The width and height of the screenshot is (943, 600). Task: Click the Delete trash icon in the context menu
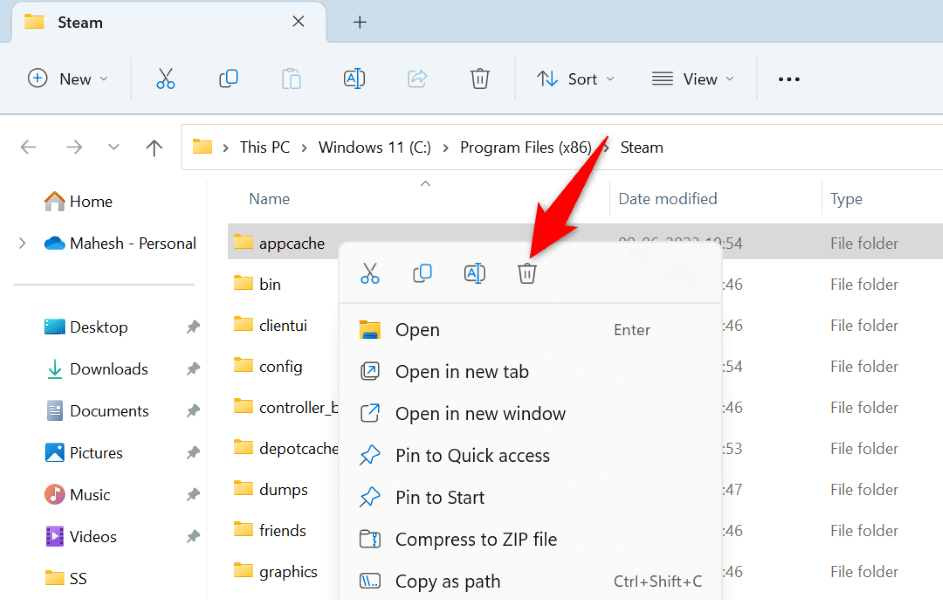527,273
